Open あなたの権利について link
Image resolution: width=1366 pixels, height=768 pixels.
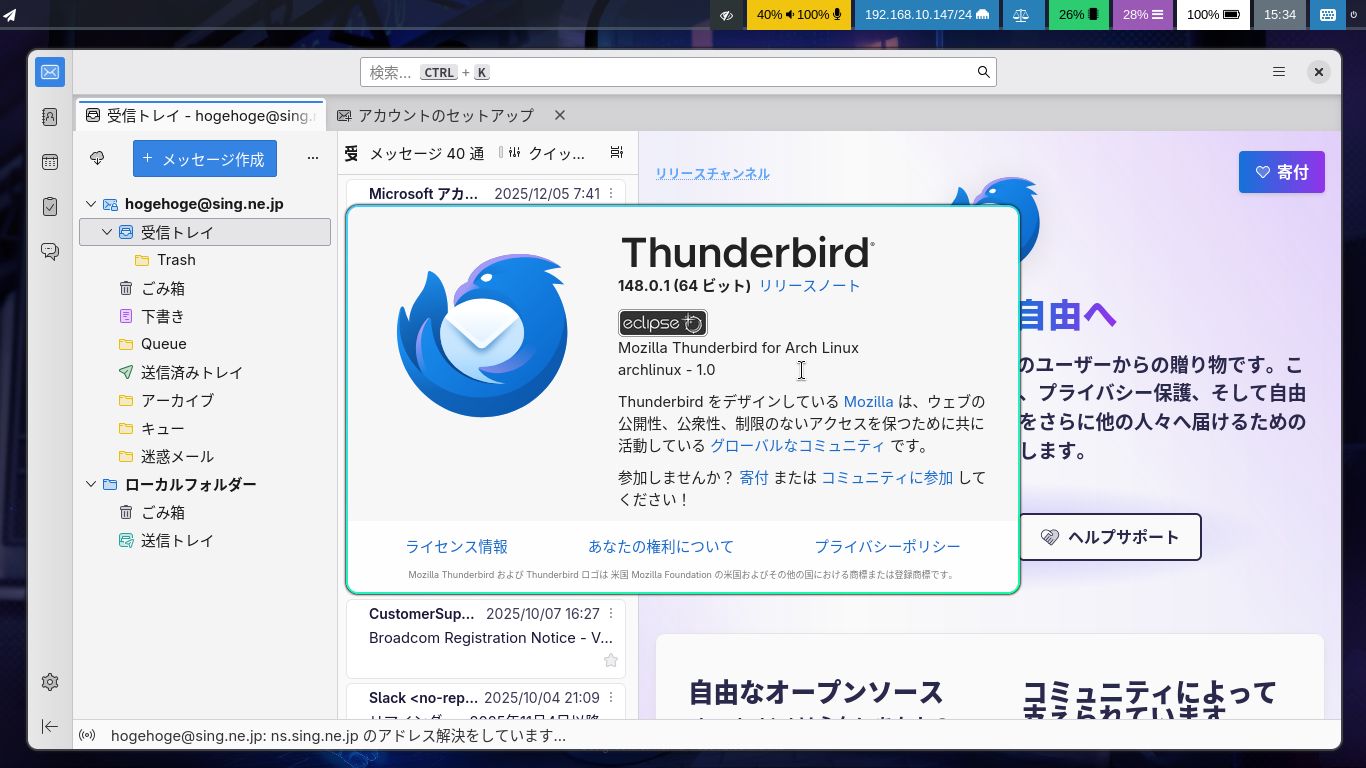tap(661, 547)
